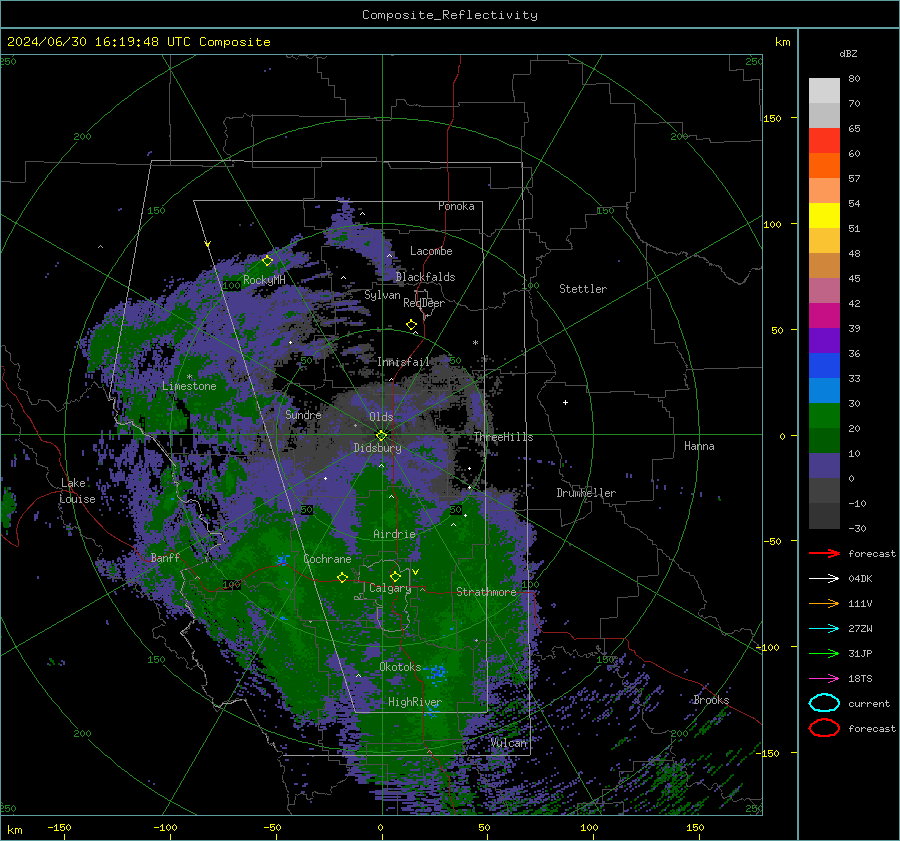Image resolution: width=900 pixels, height=841 pixels.
Task: Click the HighRiver town label
Action: coord(414,702)
